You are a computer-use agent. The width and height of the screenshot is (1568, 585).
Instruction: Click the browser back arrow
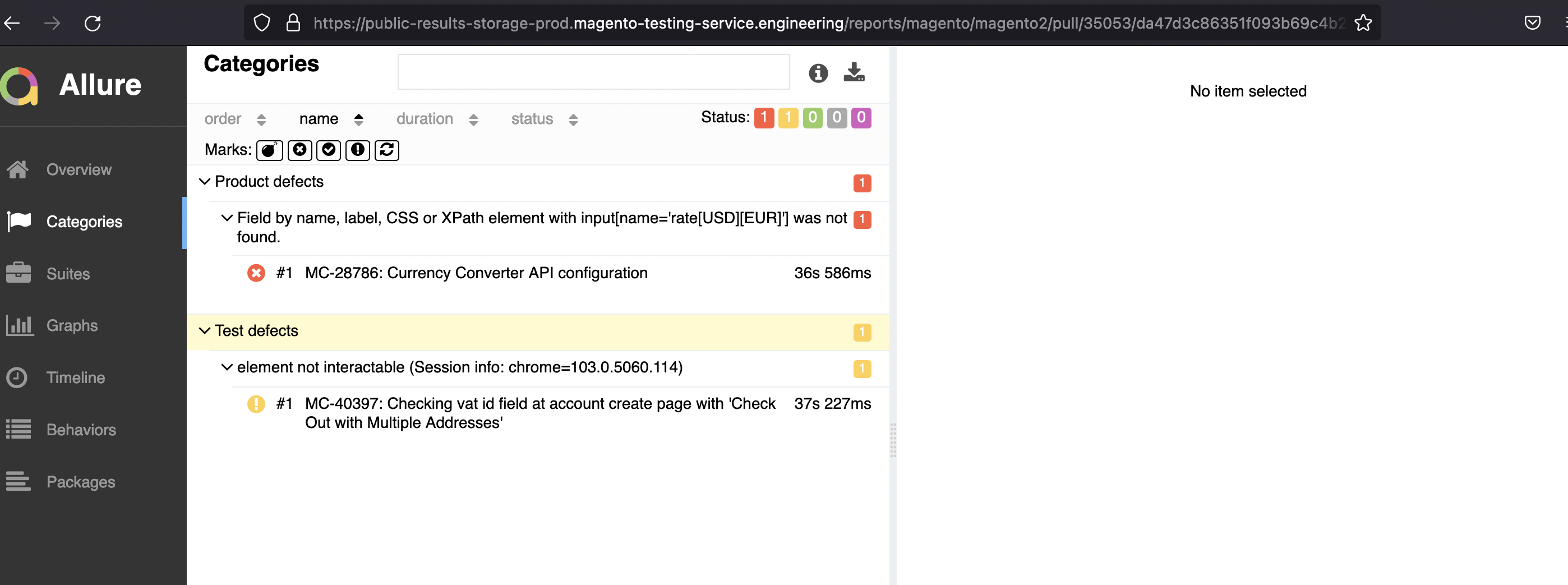[x=12, y=24]
